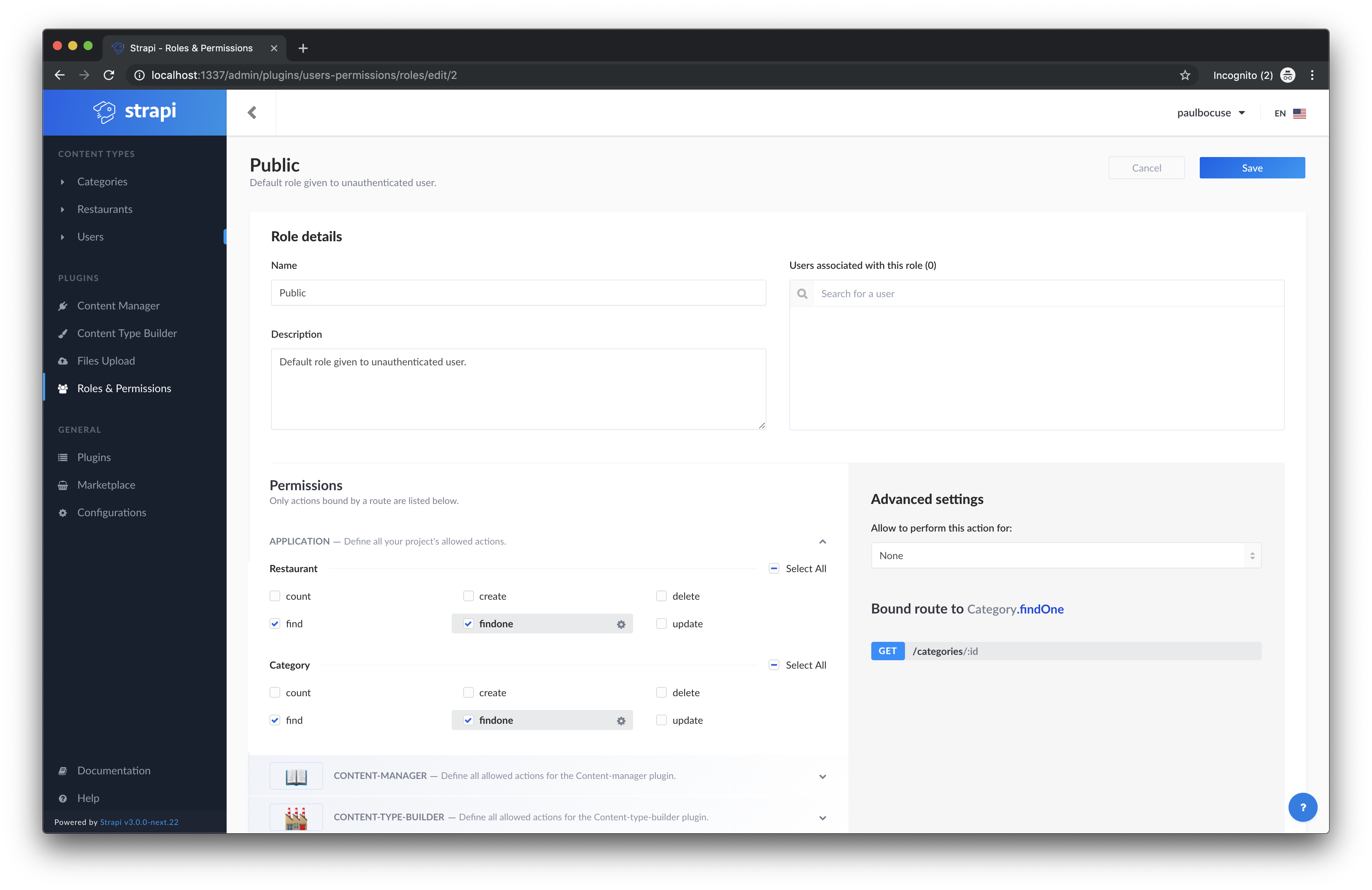Open Content Type Builder in sidebar
This screenshot has width=1372, height=890.
127,334
